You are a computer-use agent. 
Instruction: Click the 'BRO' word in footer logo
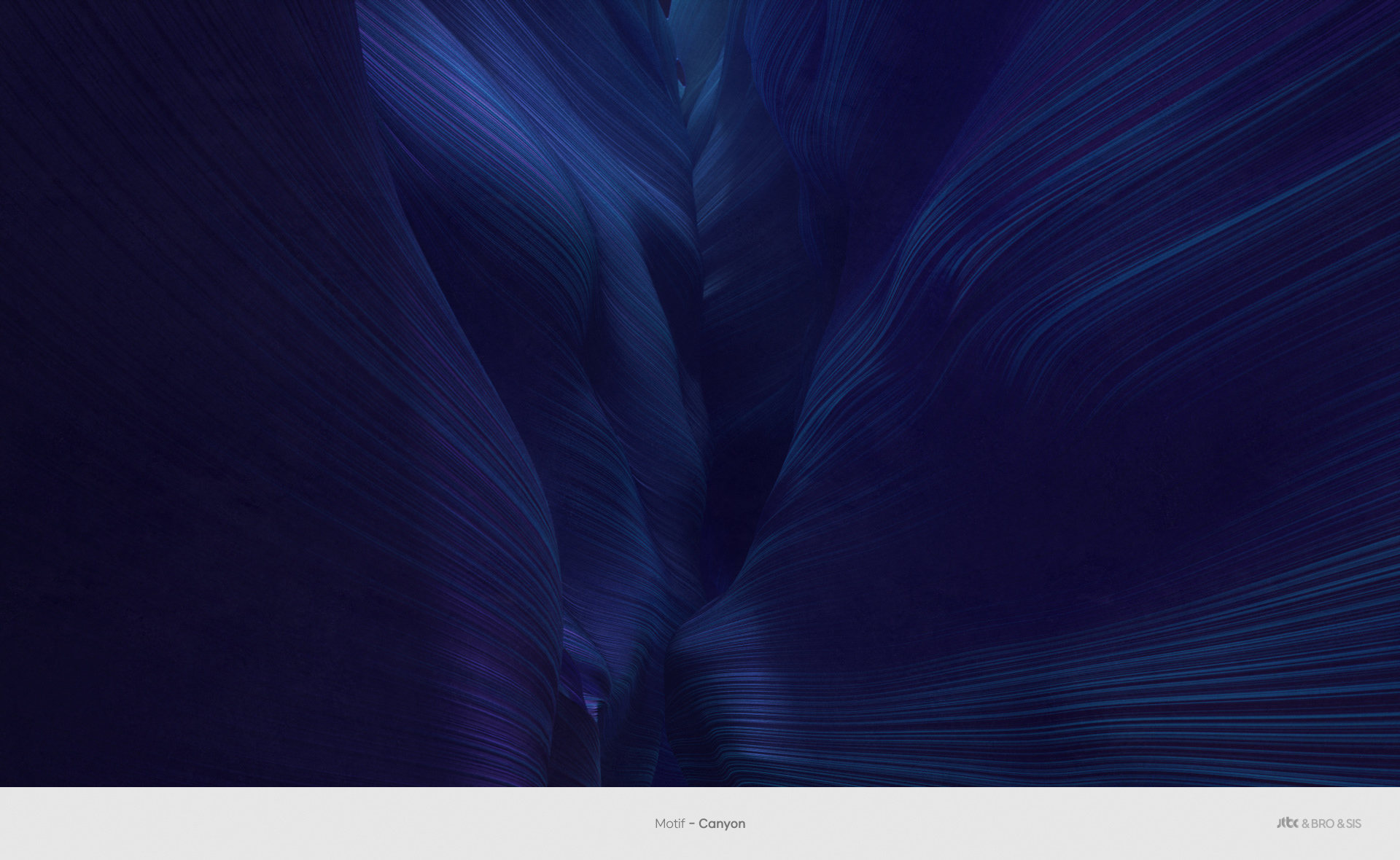[x=1323, y=824]
